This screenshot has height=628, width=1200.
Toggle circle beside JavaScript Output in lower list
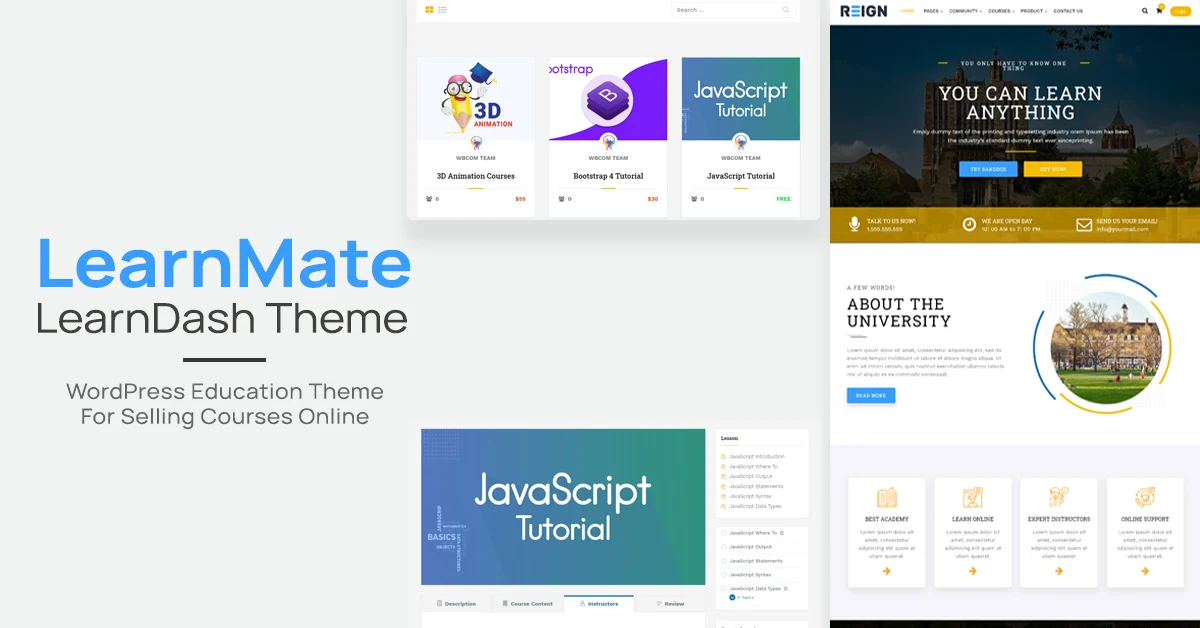pos(723,547)
